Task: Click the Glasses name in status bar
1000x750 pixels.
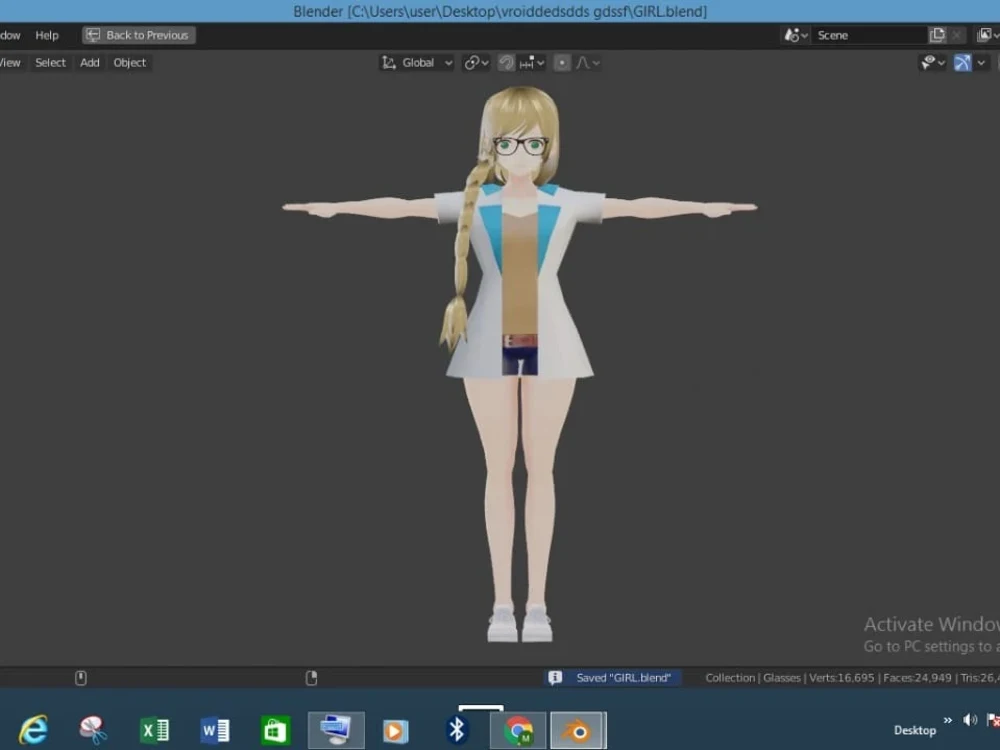Action: click(x=781, y=677)
